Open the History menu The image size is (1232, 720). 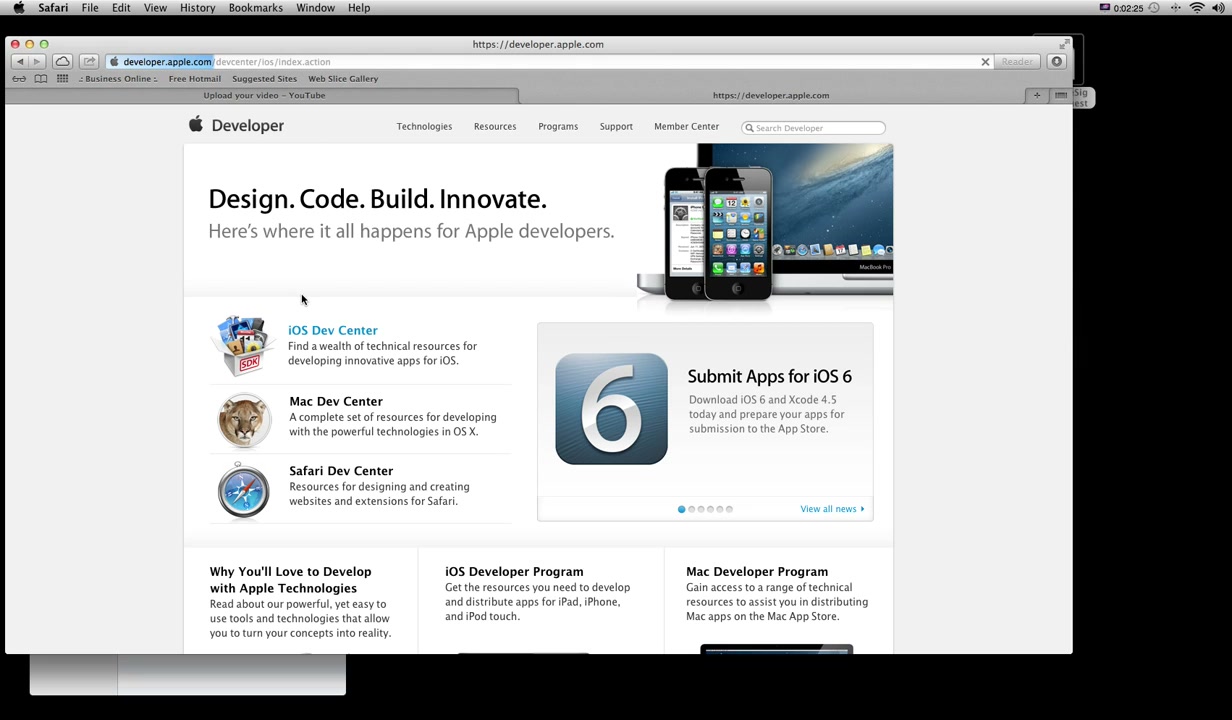click(x=197, y=8)
